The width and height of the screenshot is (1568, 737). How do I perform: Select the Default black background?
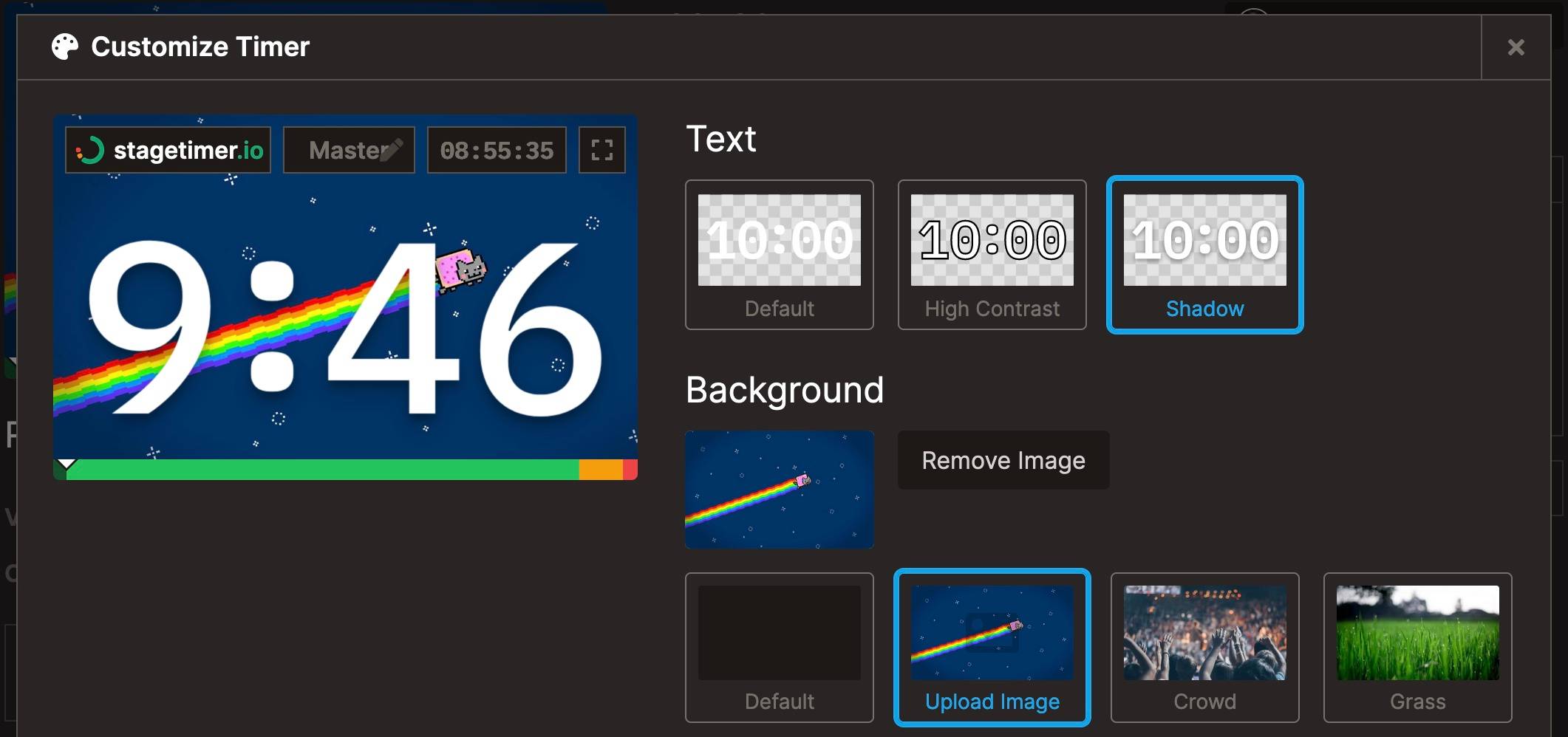pos(779,647)
